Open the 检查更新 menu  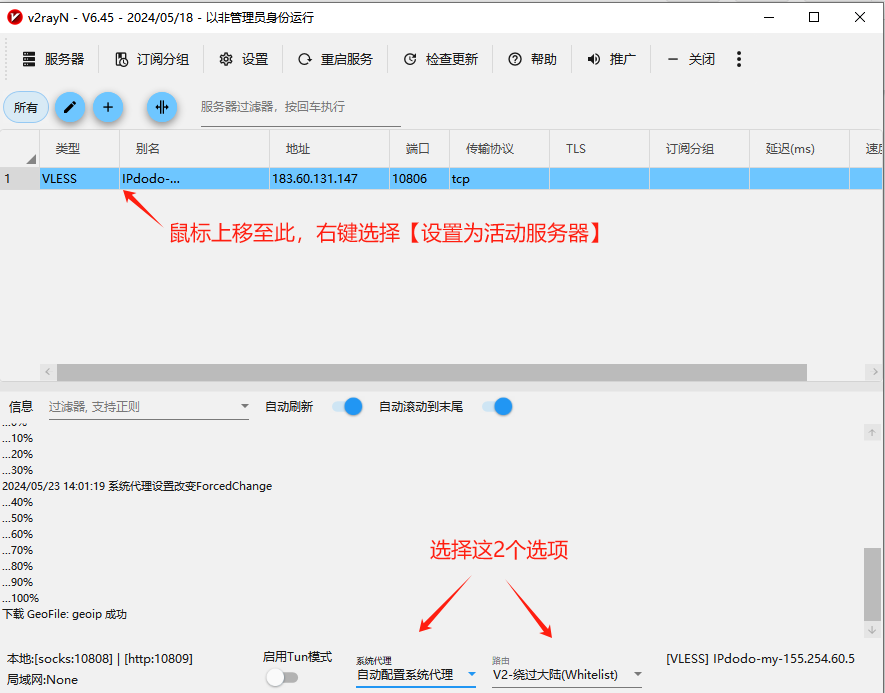[440, 59]
